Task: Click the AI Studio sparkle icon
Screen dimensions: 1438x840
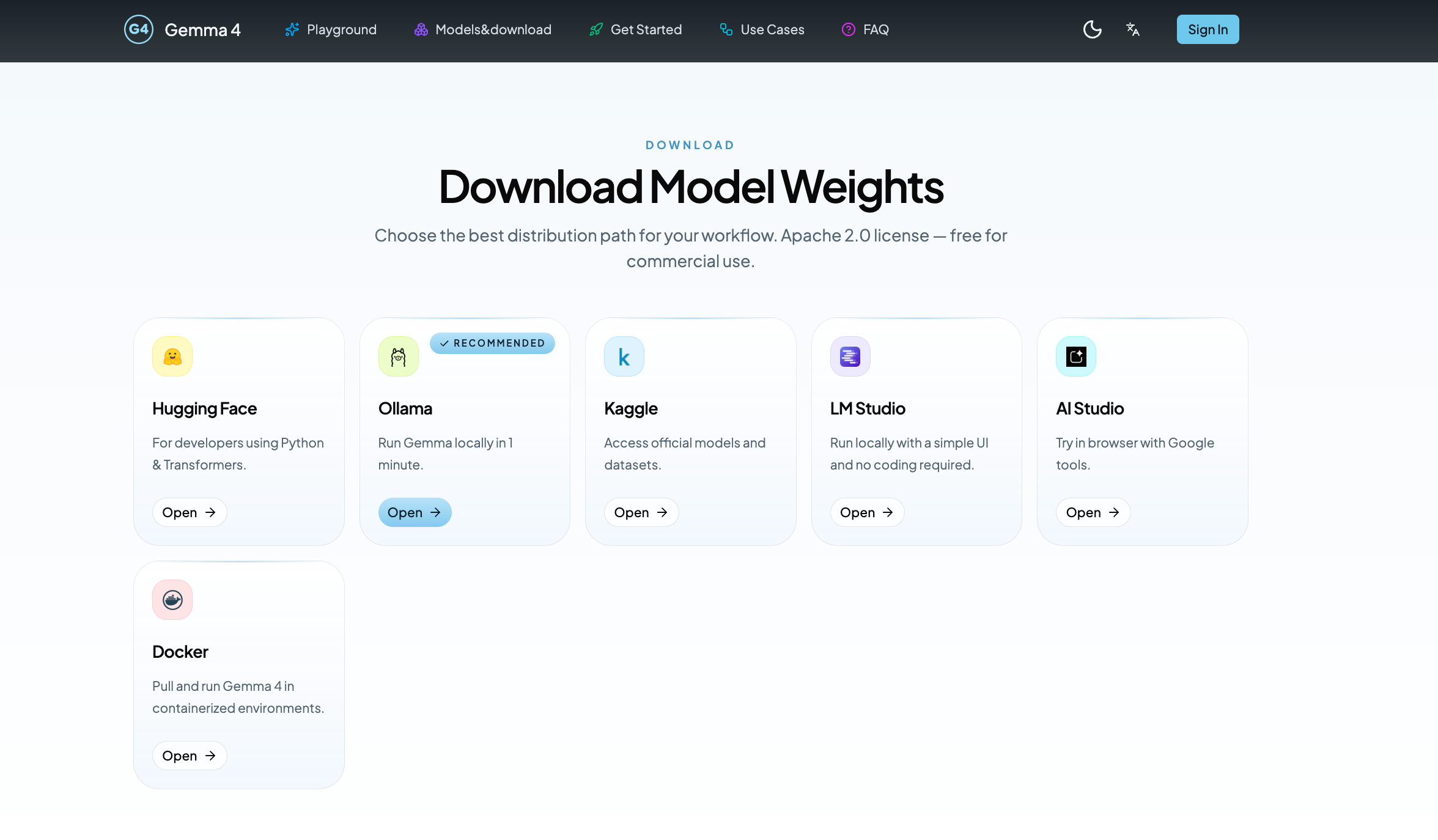Action: pos(1075,356)
